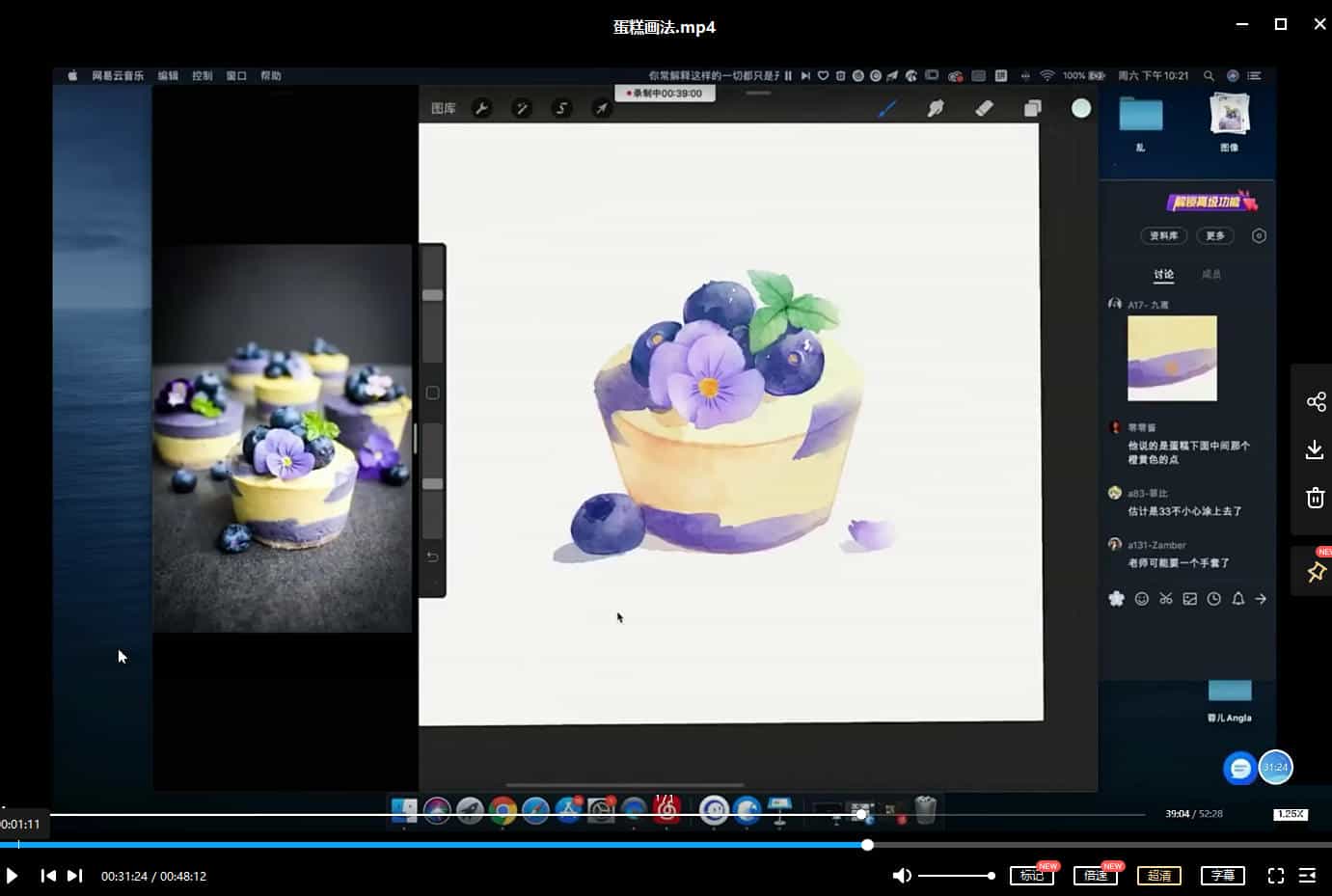
Task: Open the 超清 video quality selector
Action: 1159,876
